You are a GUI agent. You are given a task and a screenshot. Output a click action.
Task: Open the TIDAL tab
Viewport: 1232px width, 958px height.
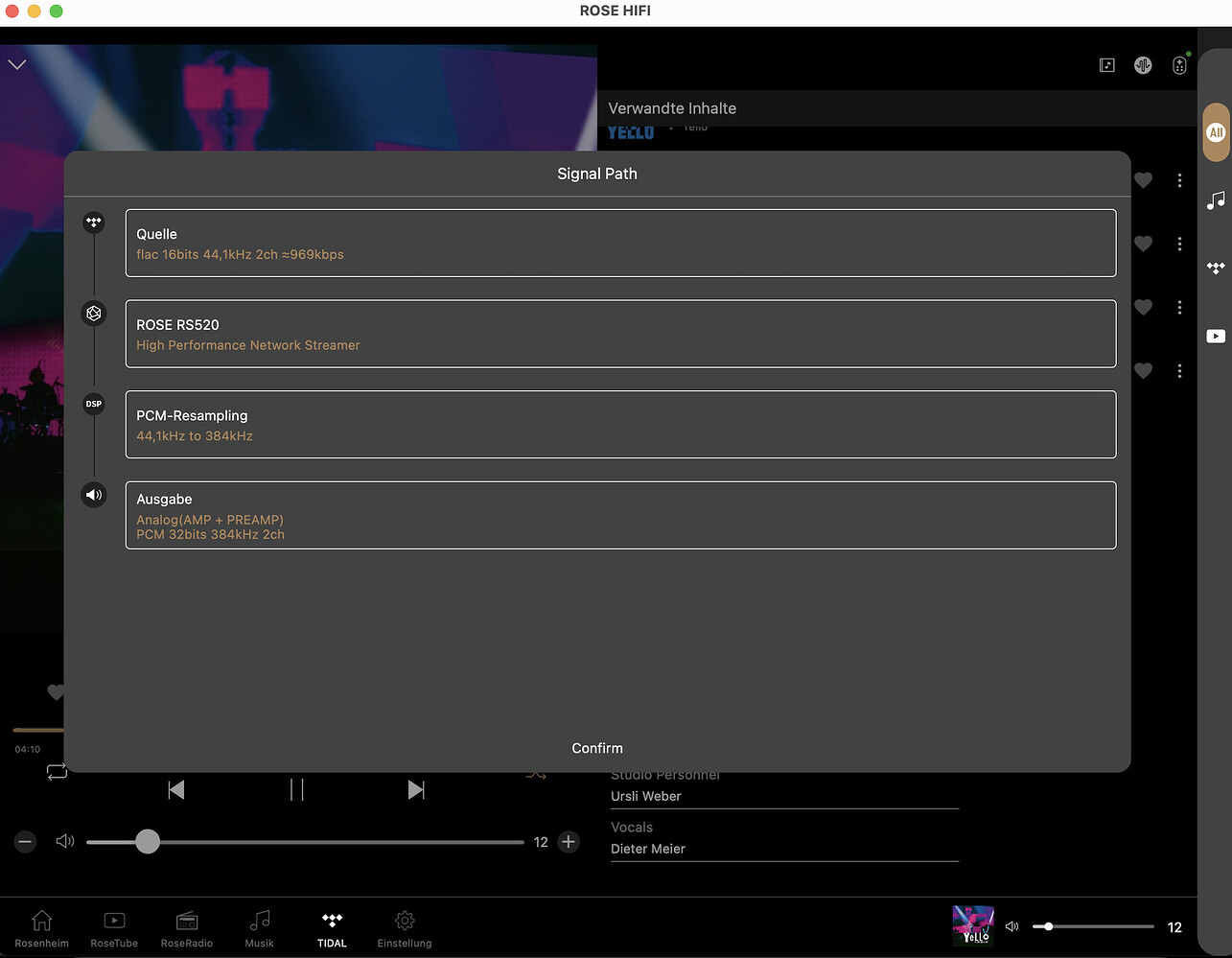pyautogui.click(x=332, y=929)
